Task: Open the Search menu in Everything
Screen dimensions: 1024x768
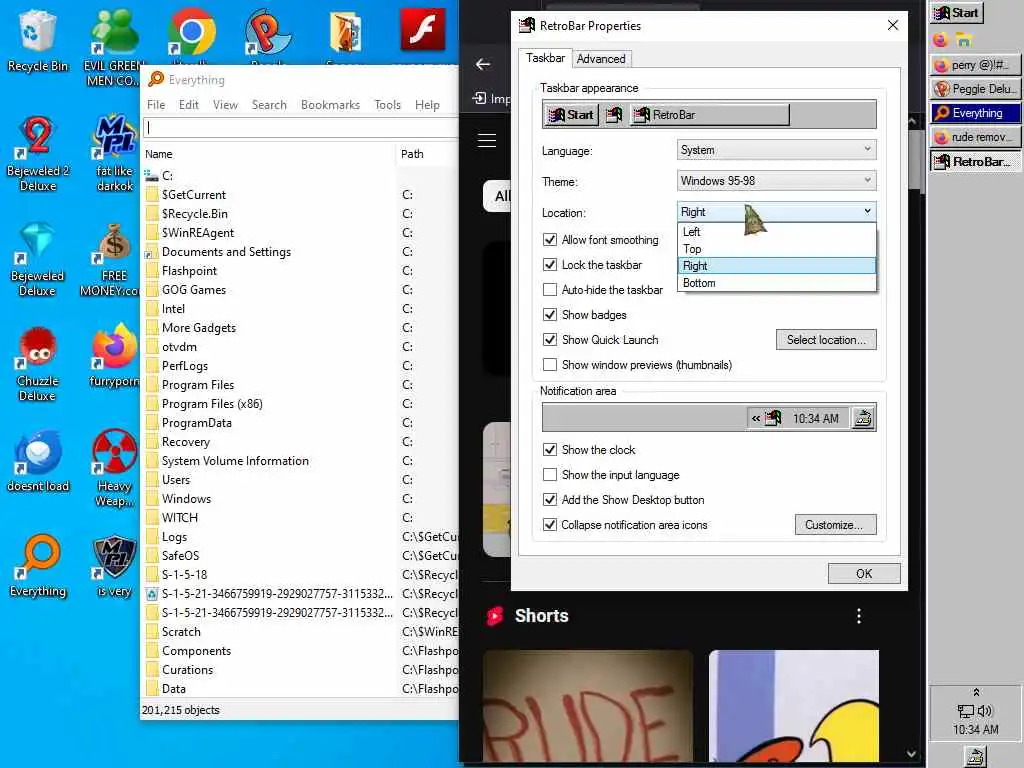Action: pyautogui.click(x=269, y=104)
